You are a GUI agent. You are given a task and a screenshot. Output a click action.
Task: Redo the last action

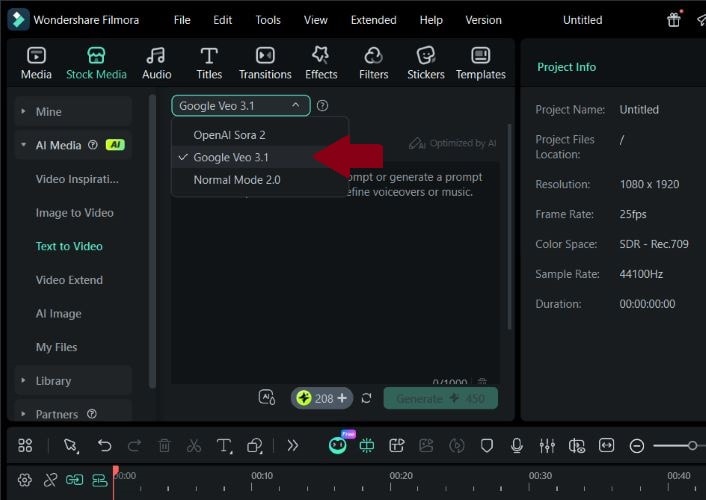click(x=134, y=445)
